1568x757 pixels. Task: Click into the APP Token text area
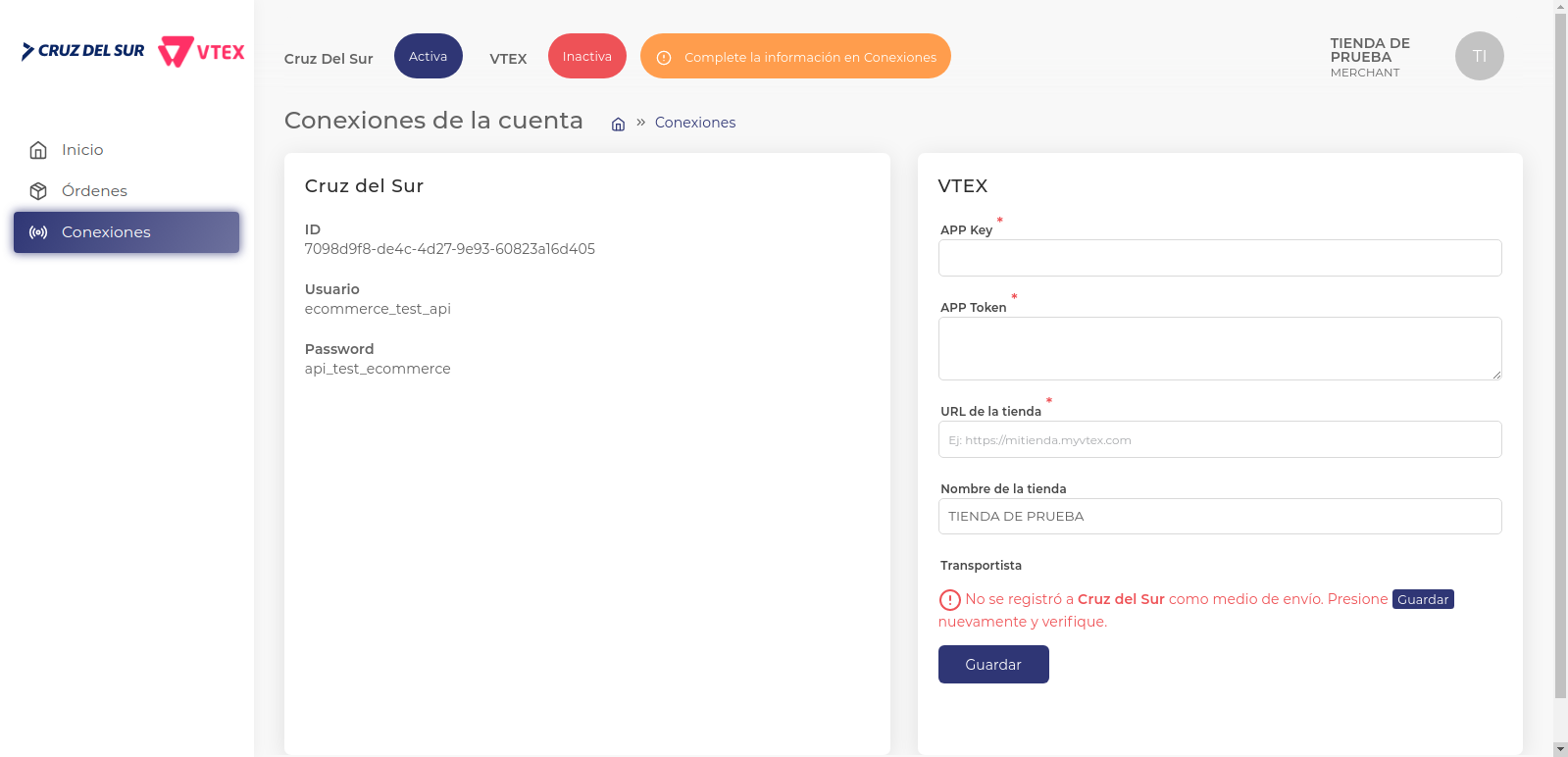[x=1219, y=348]
